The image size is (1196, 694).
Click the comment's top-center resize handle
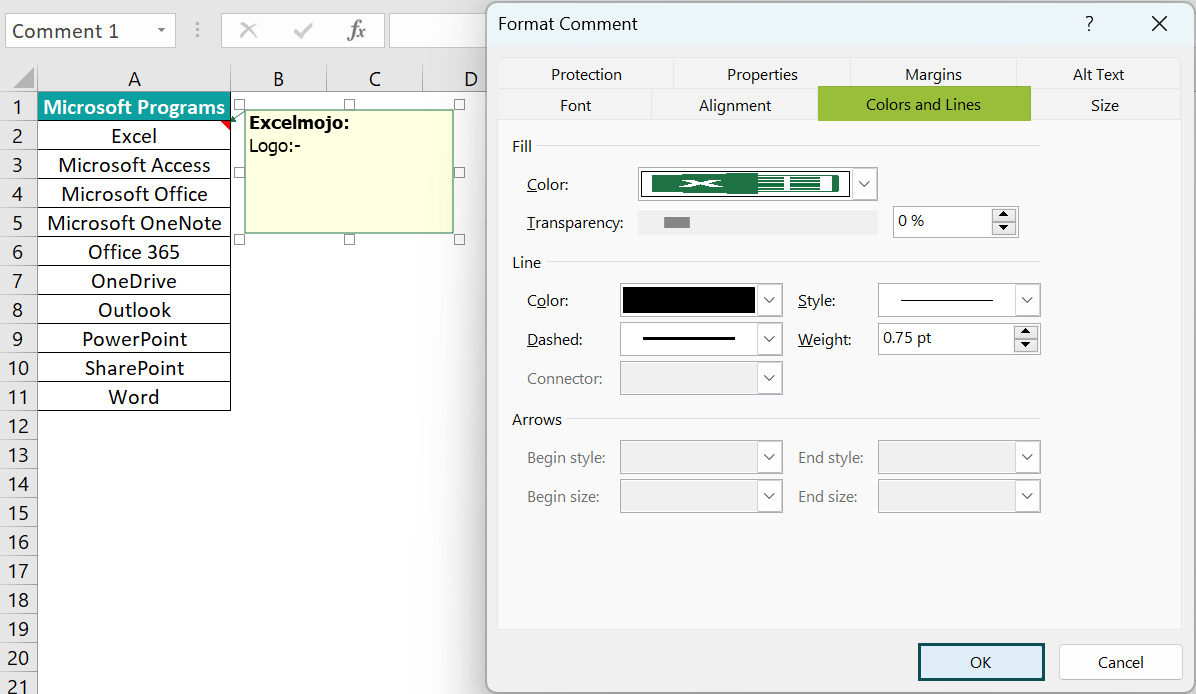coord(349,104)
